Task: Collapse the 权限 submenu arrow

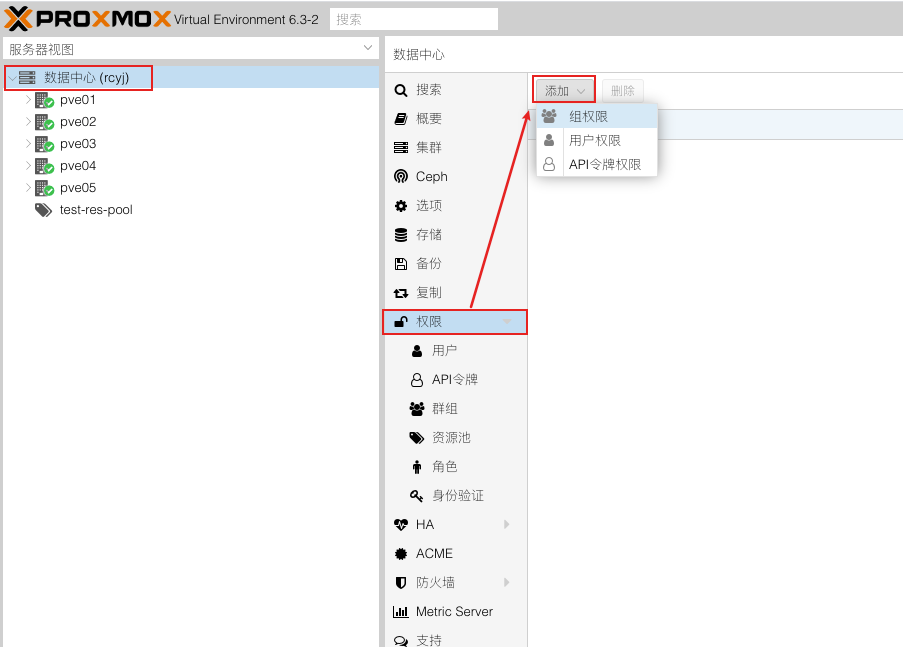Action: 507,321
